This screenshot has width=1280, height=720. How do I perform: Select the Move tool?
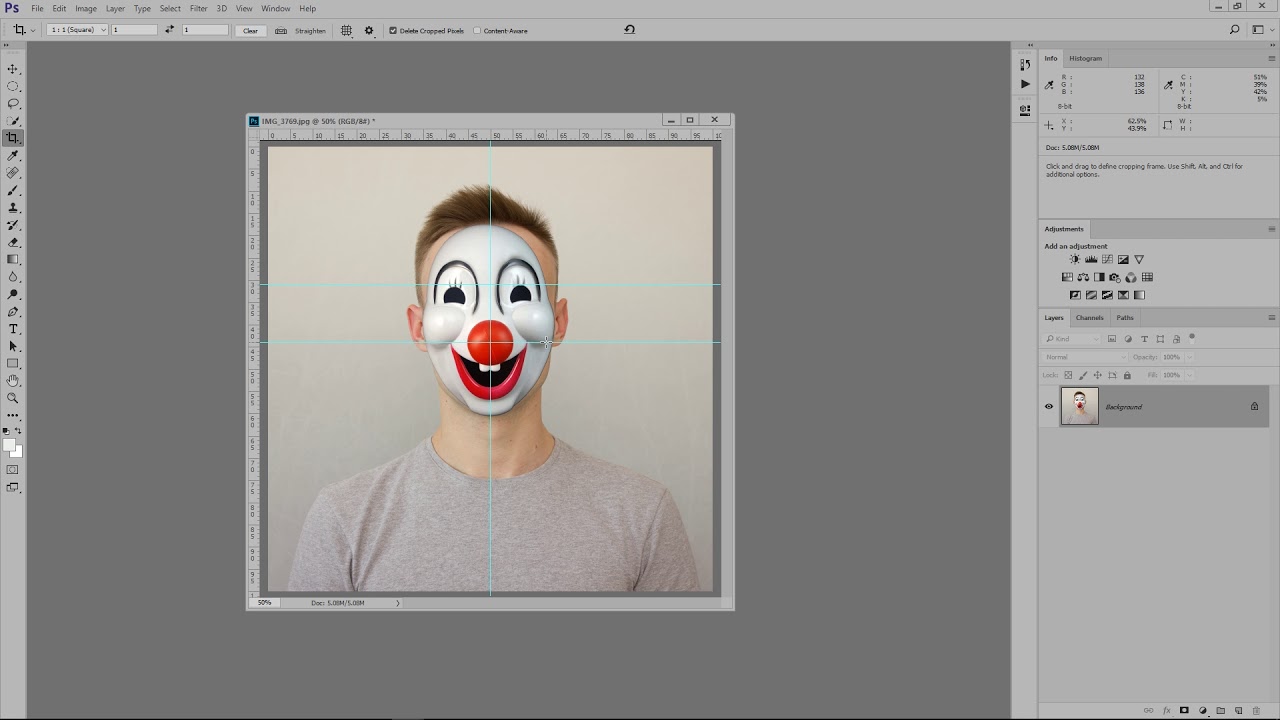click(13, 69)
